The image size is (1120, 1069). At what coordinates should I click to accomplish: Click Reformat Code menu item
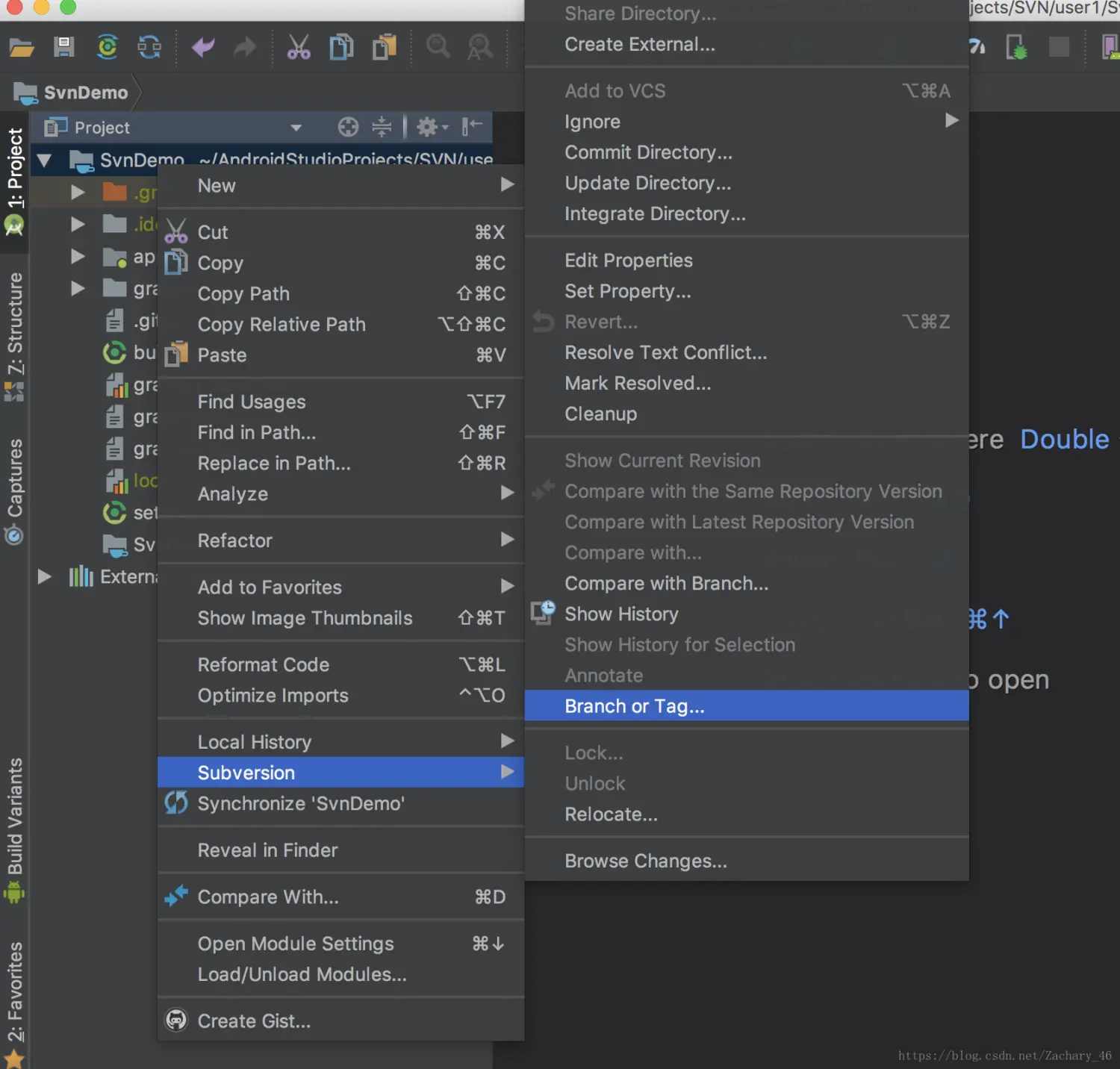coord(340,664)
